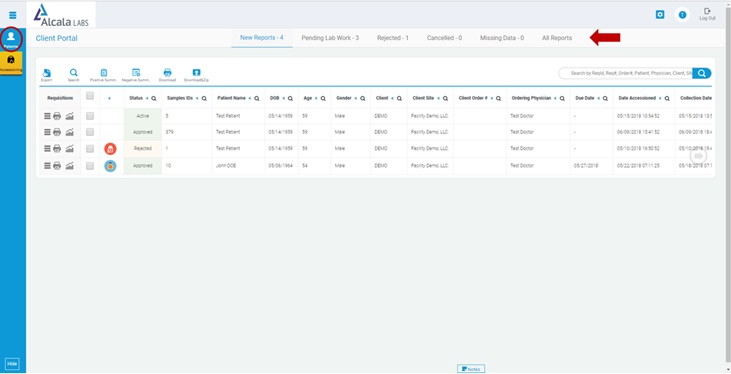Open the trend chart for sample 379 row
Viewport: 731px width, 374px height.
tap(69, 132)
